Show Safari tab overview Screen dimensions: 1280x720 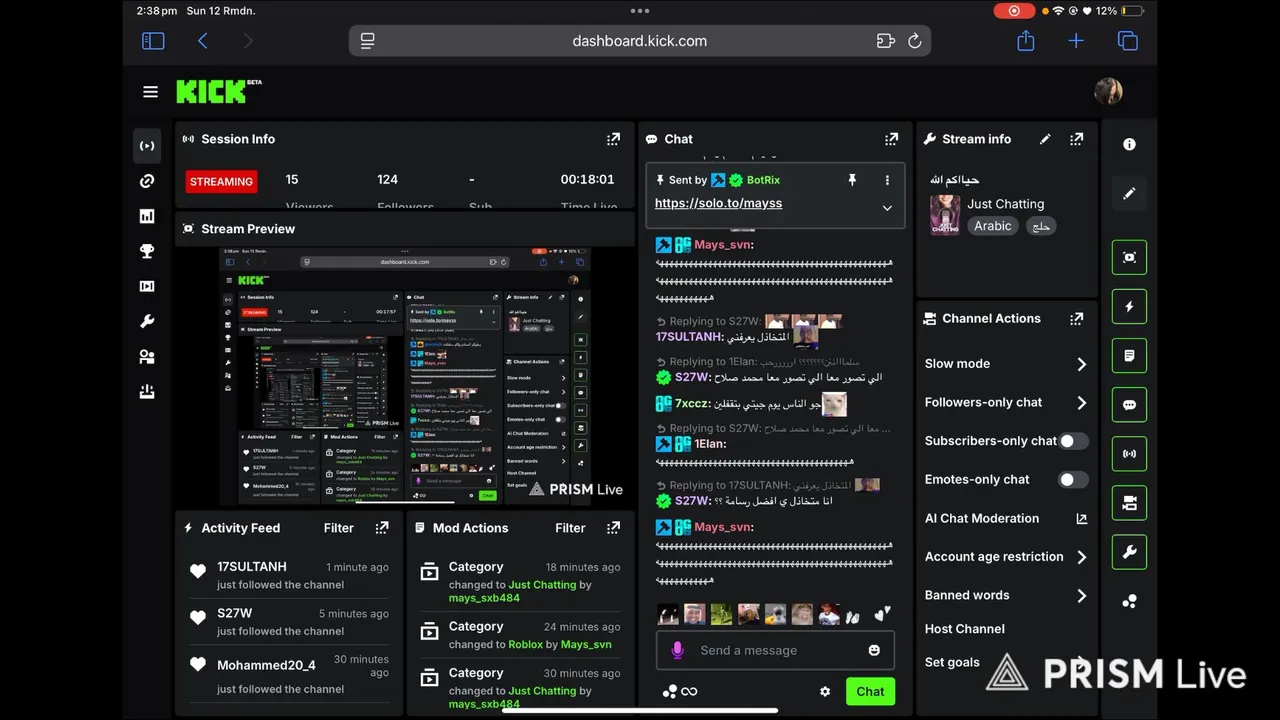pyautogui.click(x=1127, y=41)
